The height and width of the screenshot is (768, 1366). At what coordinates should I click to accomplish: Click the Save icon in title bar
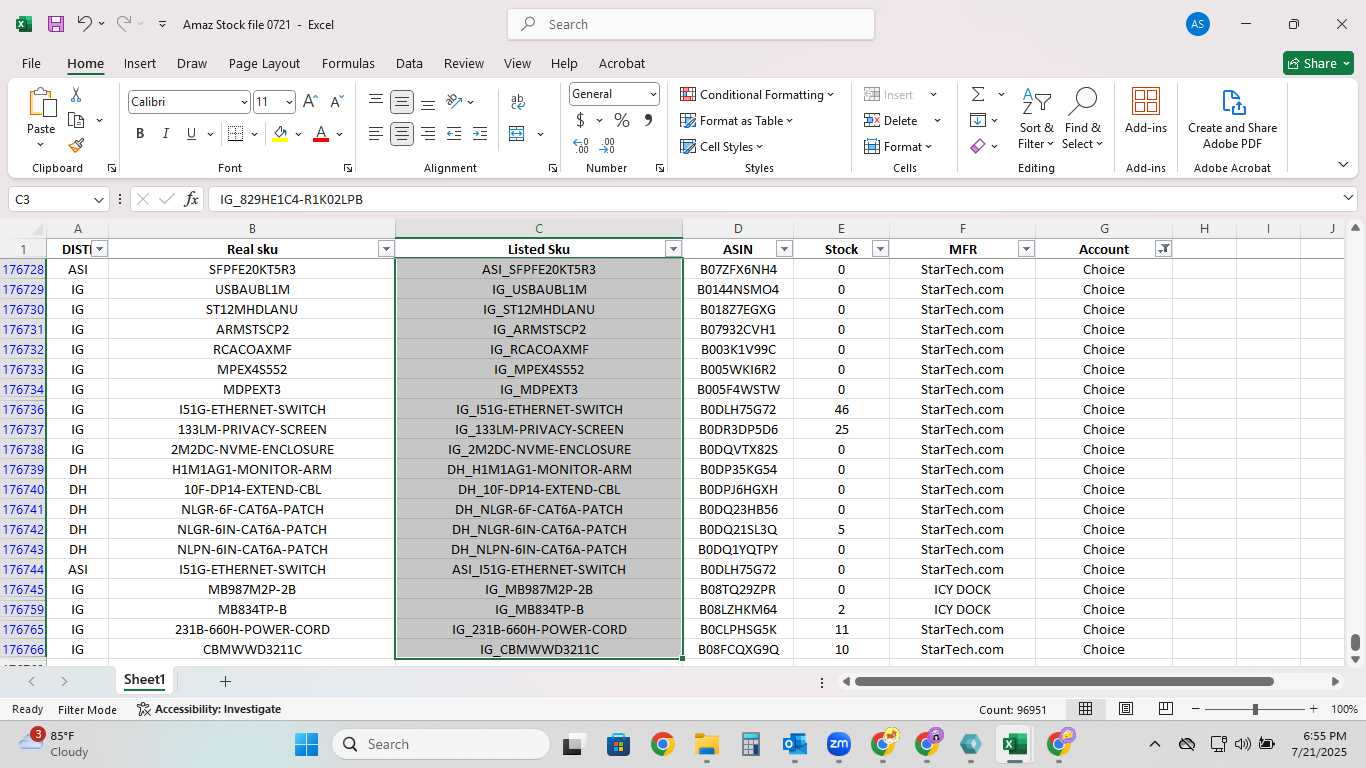pyautogui.click(x=55, y=24)
